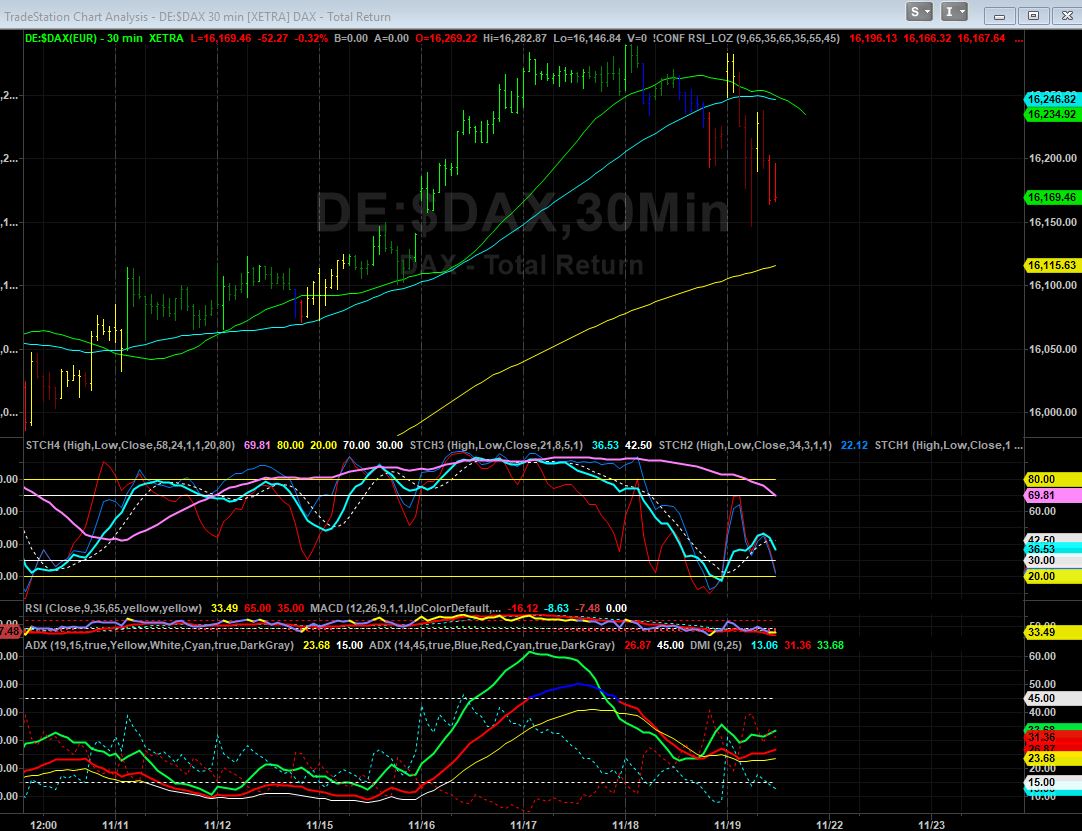Screen dimensions: 1082x831
Task: Click the cyan 13.06 DMI value
Action: 764,645
